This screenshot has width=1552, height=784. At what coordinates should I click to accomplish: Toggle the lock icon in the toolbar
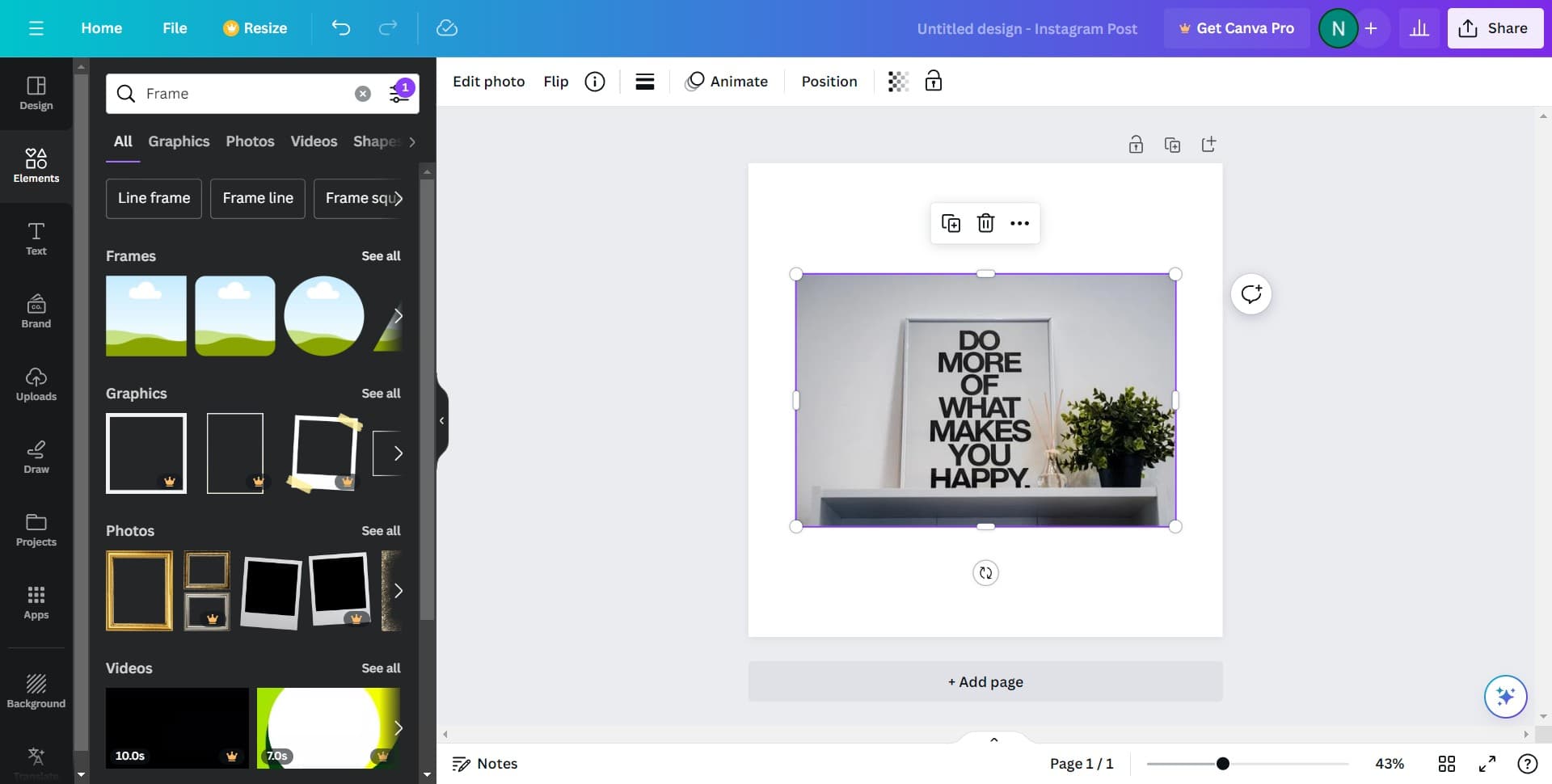tap(934, 82)
